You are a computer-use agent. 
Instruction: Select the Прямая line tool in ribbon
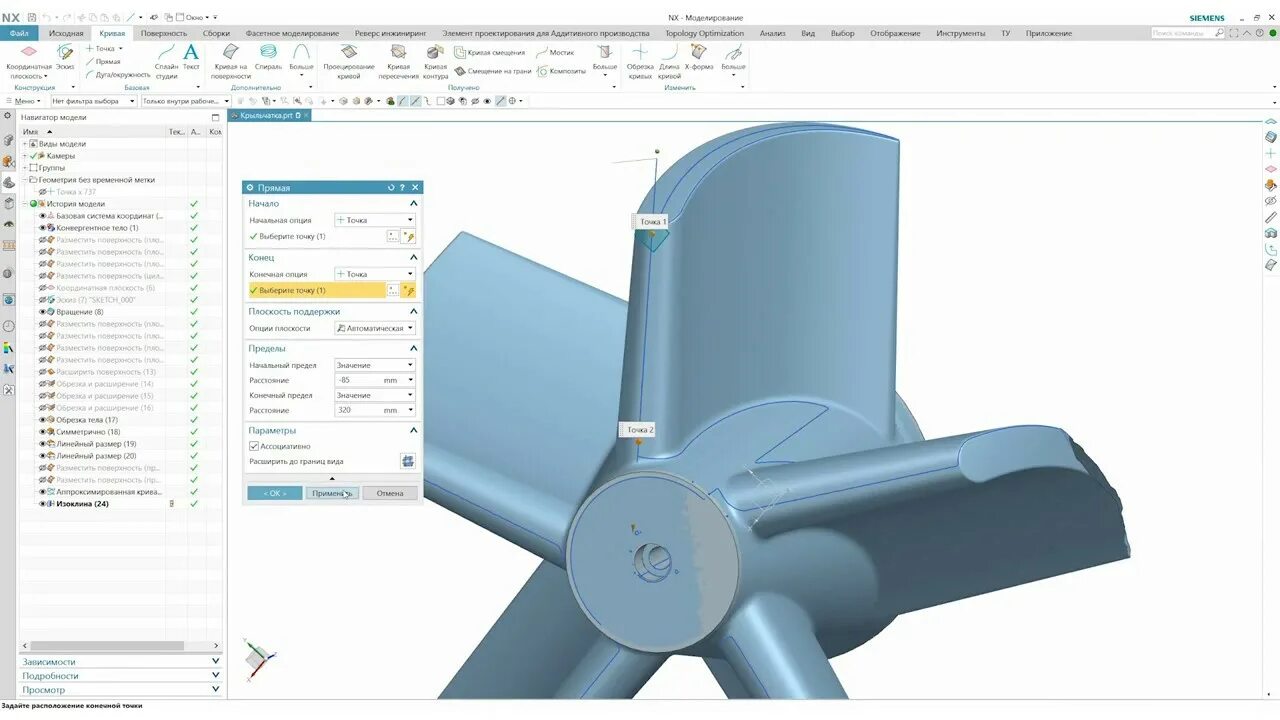pos(103,61)
